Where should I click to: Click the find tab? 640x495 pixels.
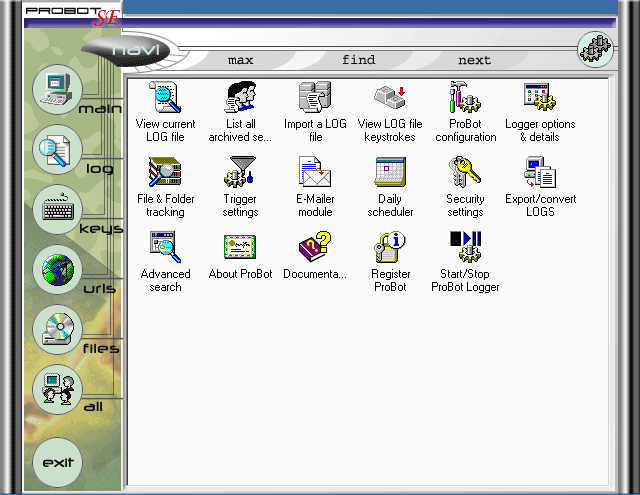click(x=358, y=60)
